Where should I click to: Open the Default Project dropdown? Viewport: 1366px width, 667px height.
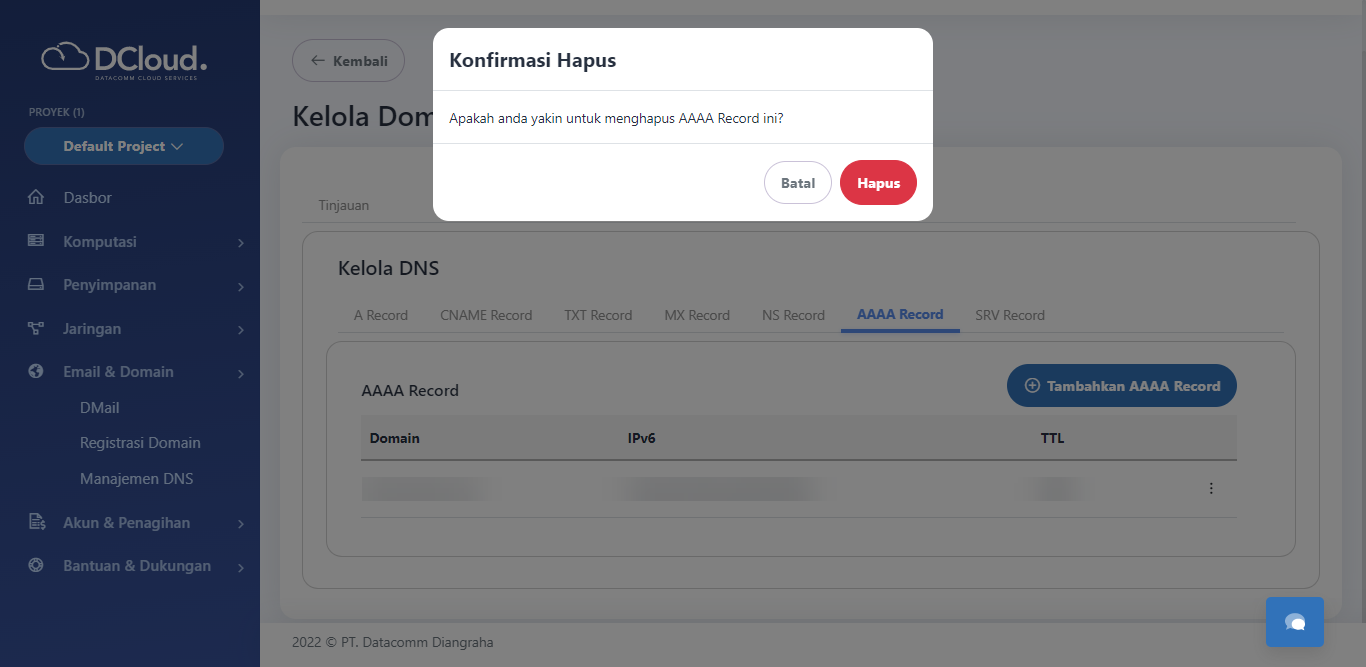point(123,146)
